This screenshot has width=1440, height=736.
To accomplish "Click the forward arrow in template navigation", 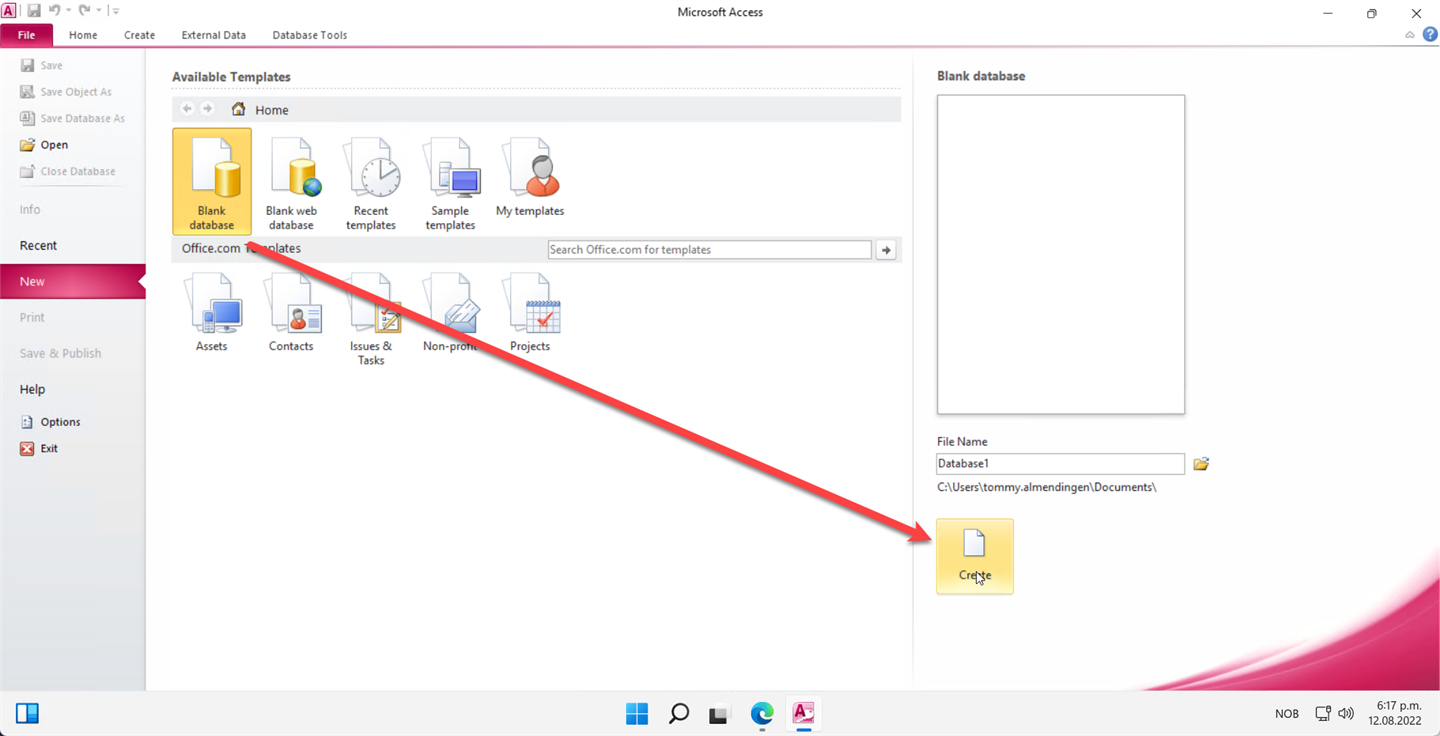I will click(x=207, y=109).
